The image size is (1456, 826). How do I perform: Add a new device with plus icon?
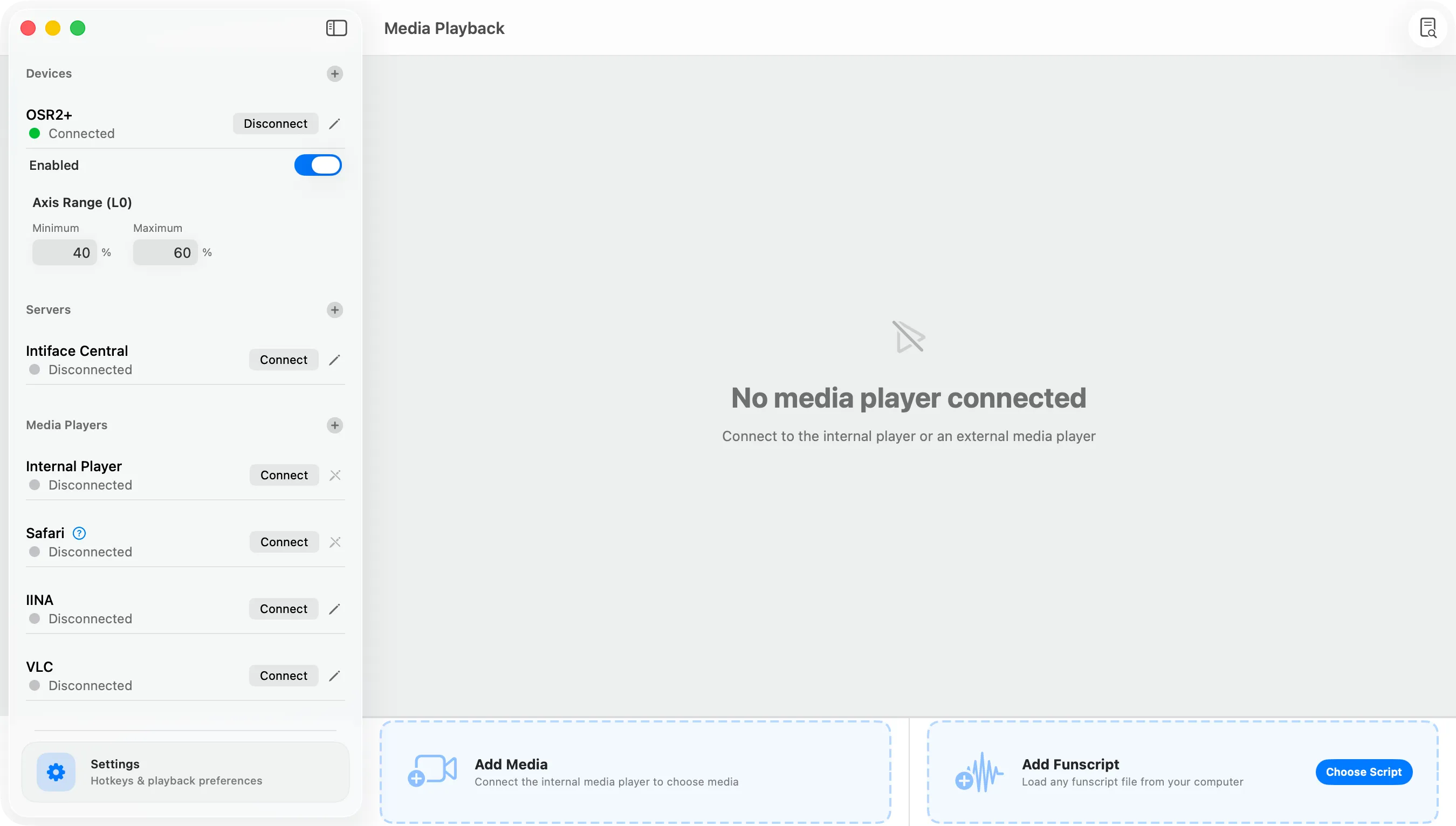[x=335, y=74]
